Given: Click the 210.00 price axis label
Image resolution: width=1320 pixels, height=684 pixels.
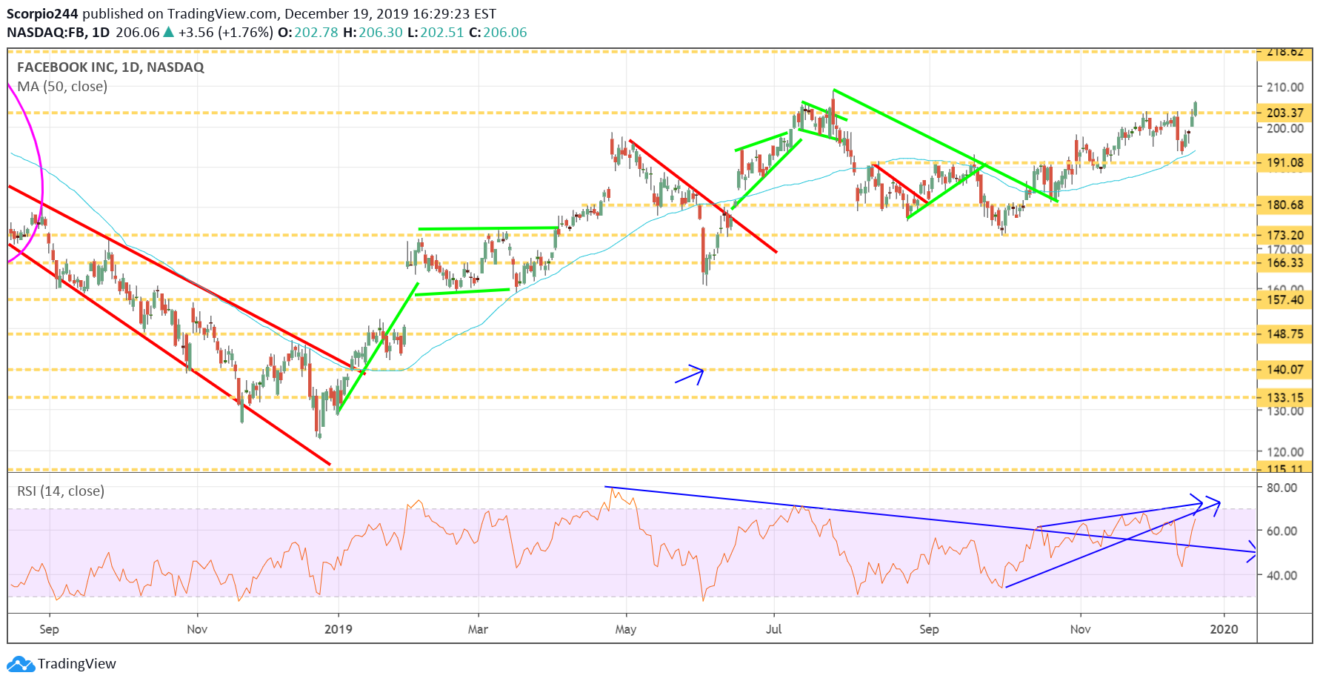Looking at the screenshot, I should 1286,87.
